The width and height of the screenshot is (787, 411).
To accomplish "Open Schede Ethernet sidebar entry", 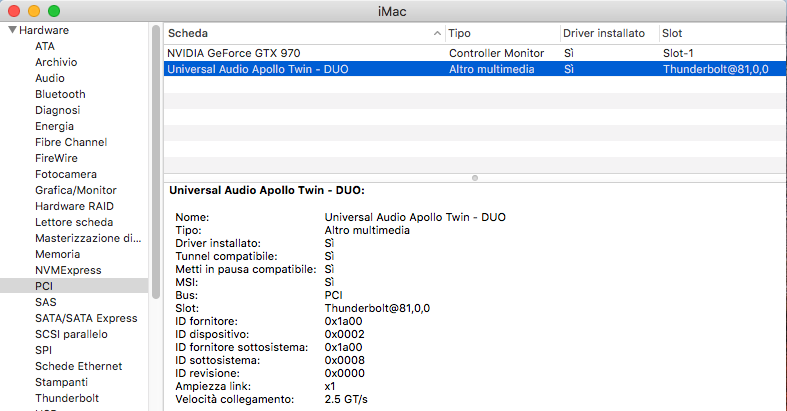I will 78,366.
